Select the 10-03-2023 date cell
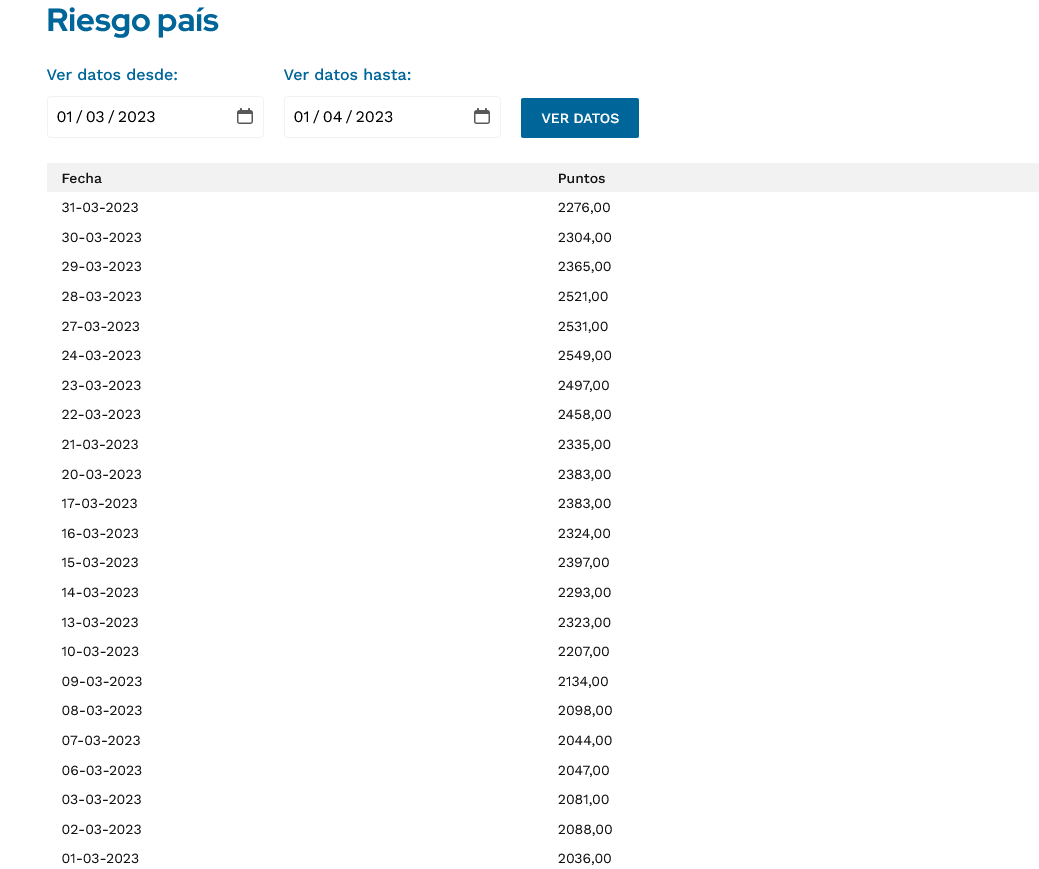This screenshot has height=869, width=1039. tap(100, 652)
